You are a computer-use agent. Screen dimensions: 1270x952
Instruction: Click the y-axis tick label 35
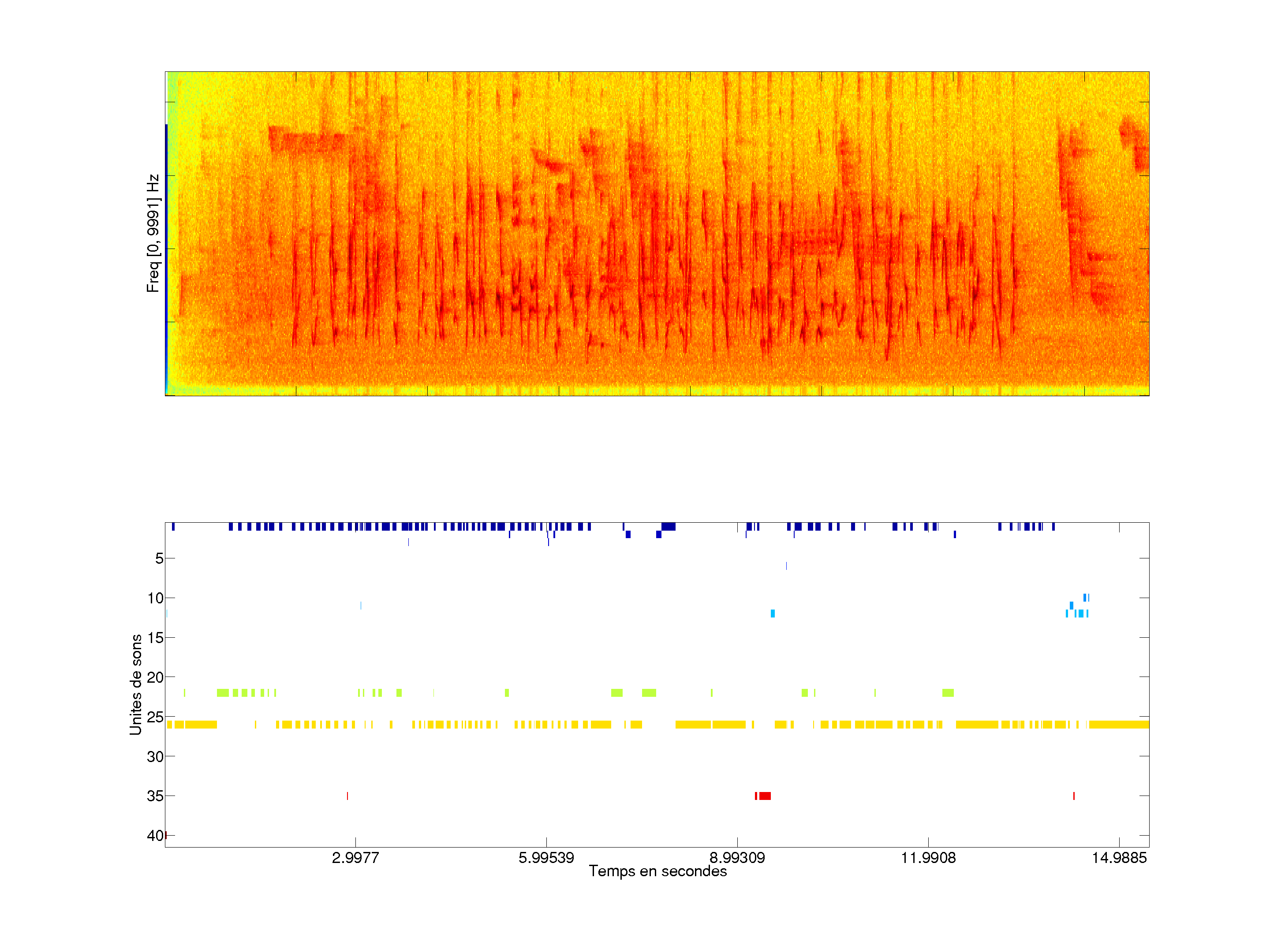tap(155, 796)
